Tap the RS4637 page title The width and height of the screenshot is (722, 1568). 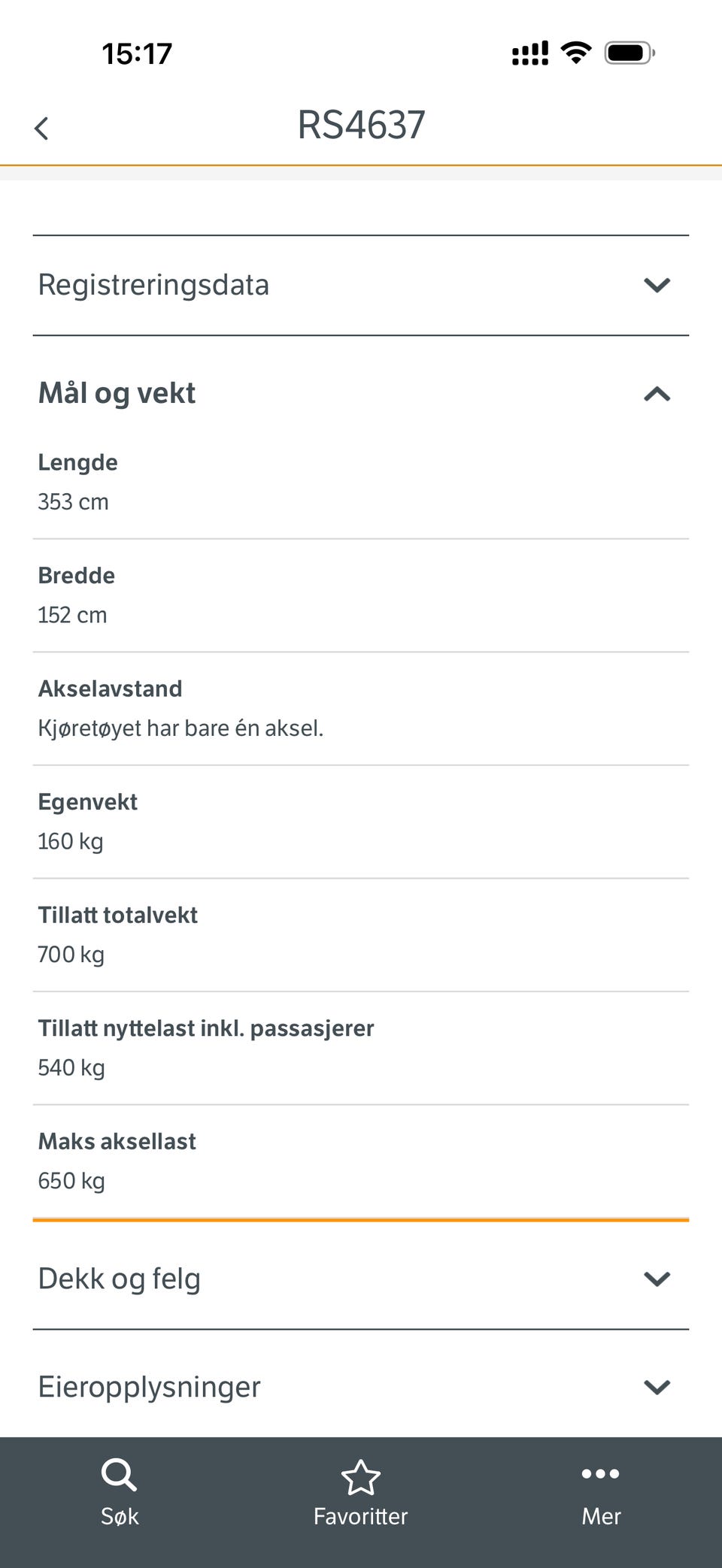click(361, 125)
